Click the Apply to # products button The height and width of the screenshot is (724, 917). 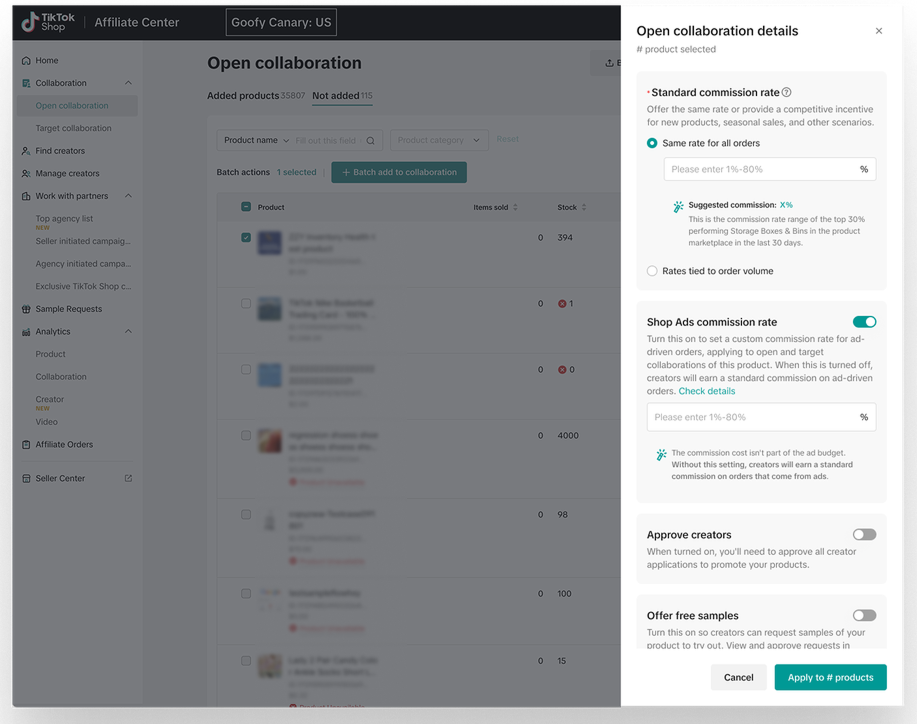(x=830, y=677)
